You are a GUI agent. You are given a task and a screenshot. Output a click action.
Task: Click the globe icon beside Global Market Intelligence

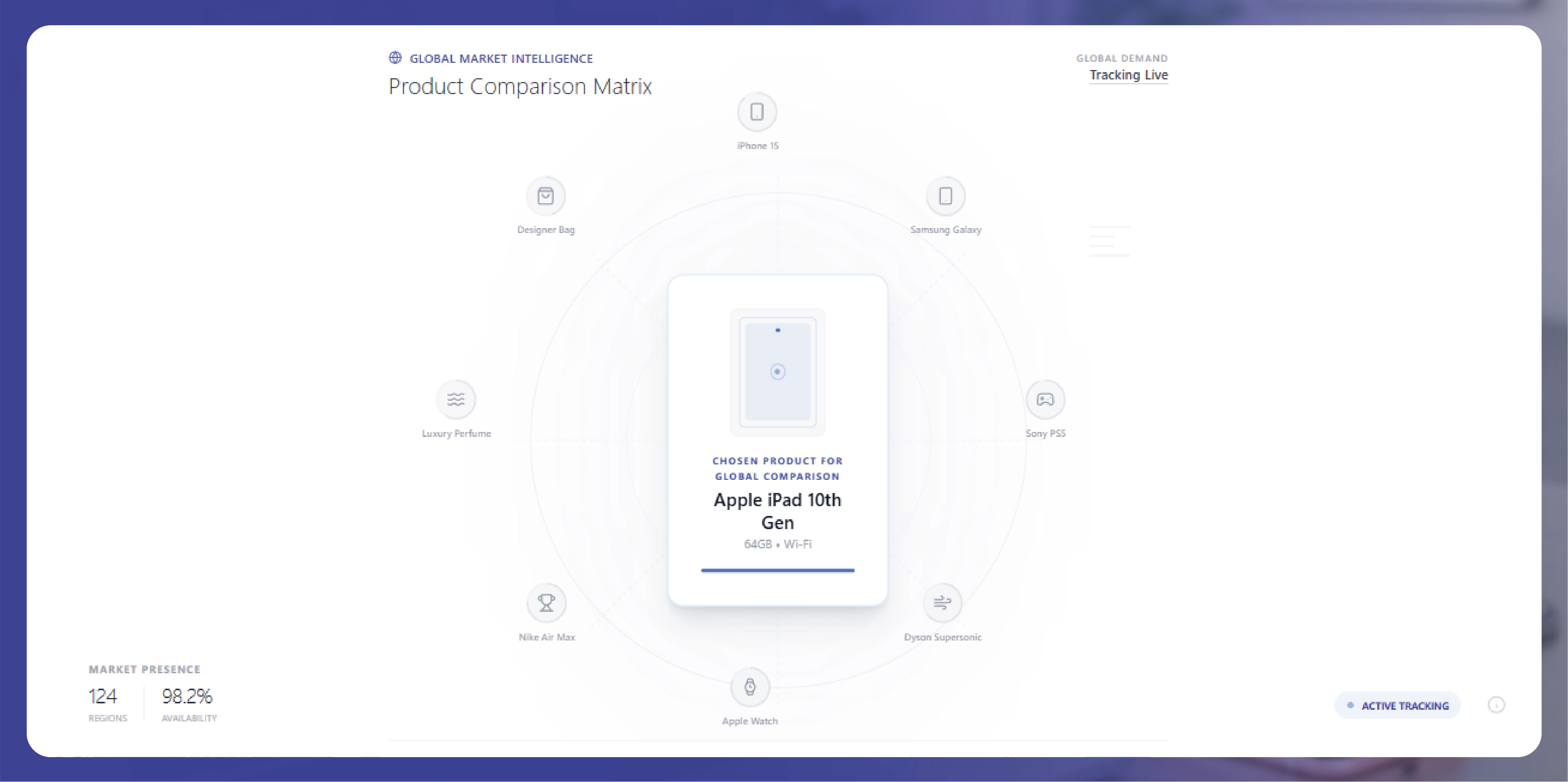[395, 58]
